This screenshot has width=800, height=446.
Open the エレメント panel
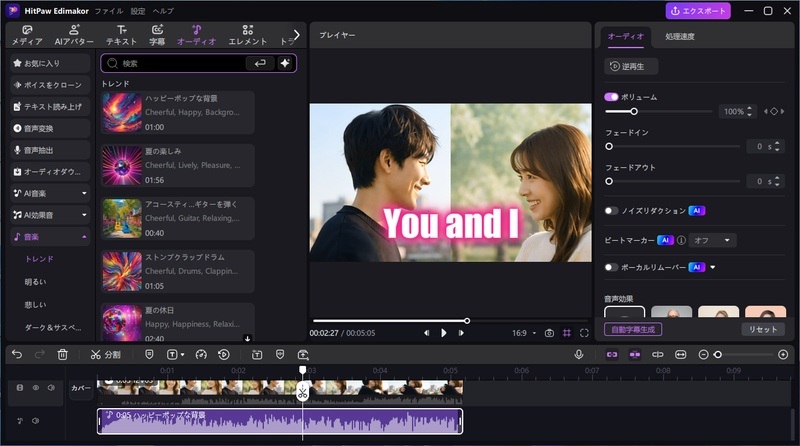click(247, 35)
